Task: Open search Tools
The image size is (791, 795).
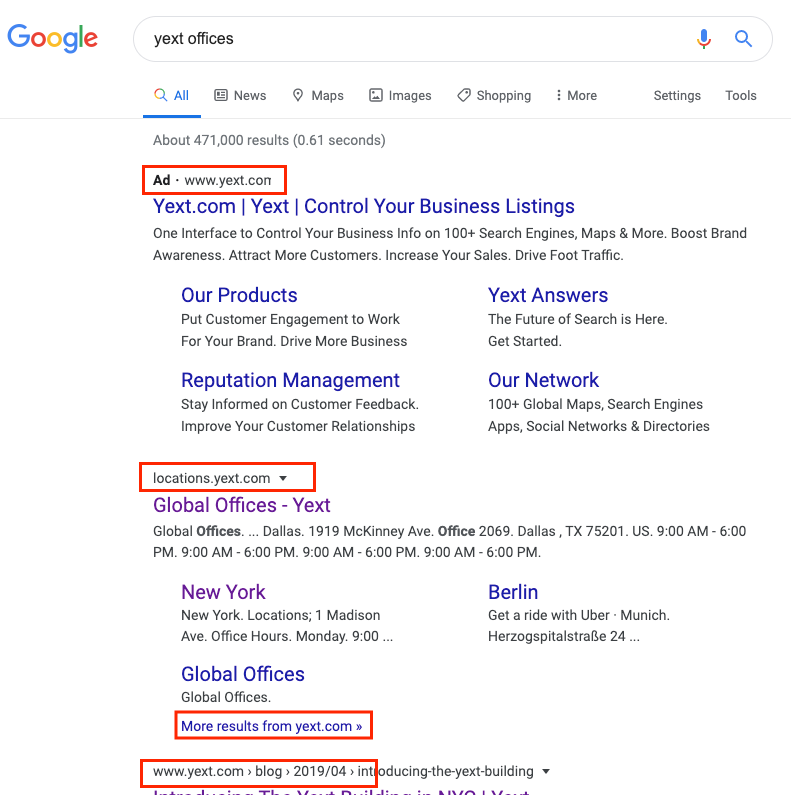Action: (x=741, y=95)
